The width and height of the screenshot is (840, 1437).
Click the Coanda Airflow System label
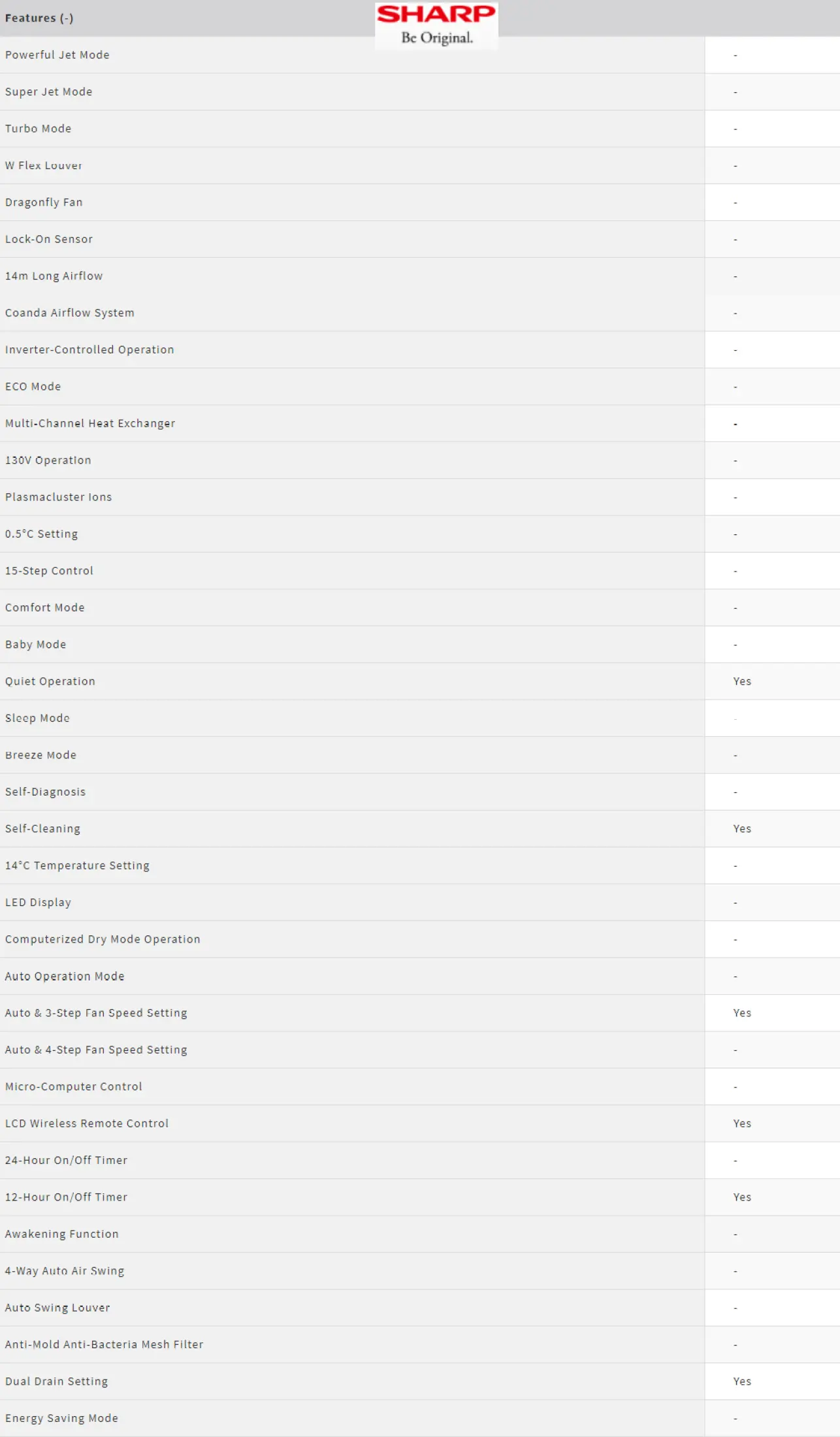pos(70,313)
